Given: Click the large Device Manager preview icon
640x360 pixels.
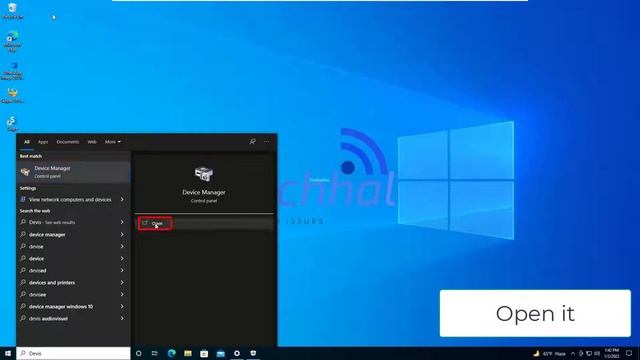Looking at the screenshot, I should coord(204,174).
